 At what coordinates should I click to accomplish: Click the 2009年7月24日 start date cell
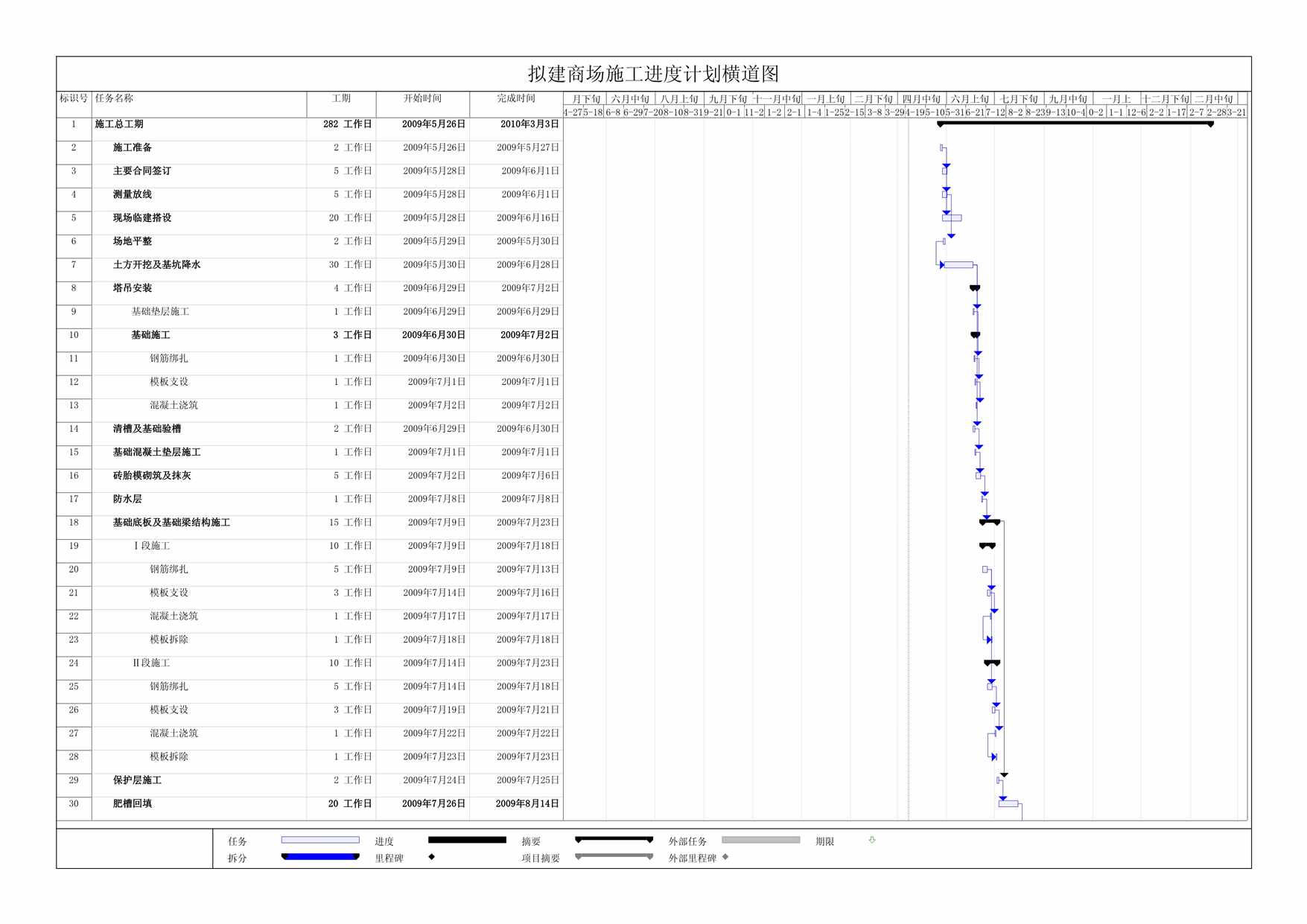click(434, 781)
